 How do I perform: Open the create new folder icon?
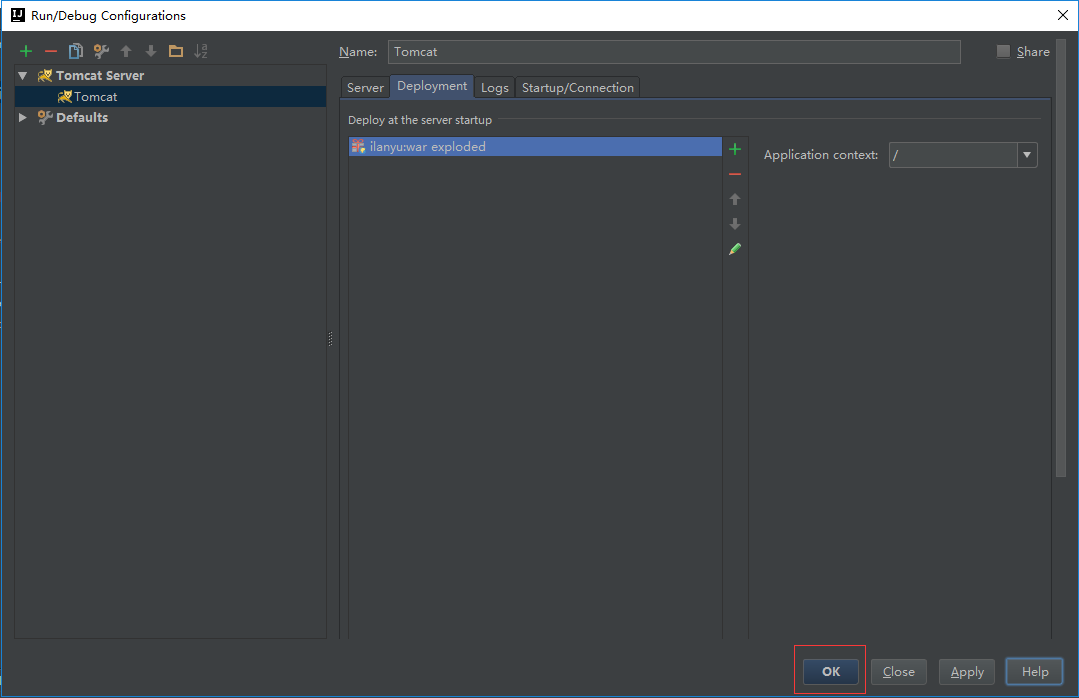click(176, 51)
